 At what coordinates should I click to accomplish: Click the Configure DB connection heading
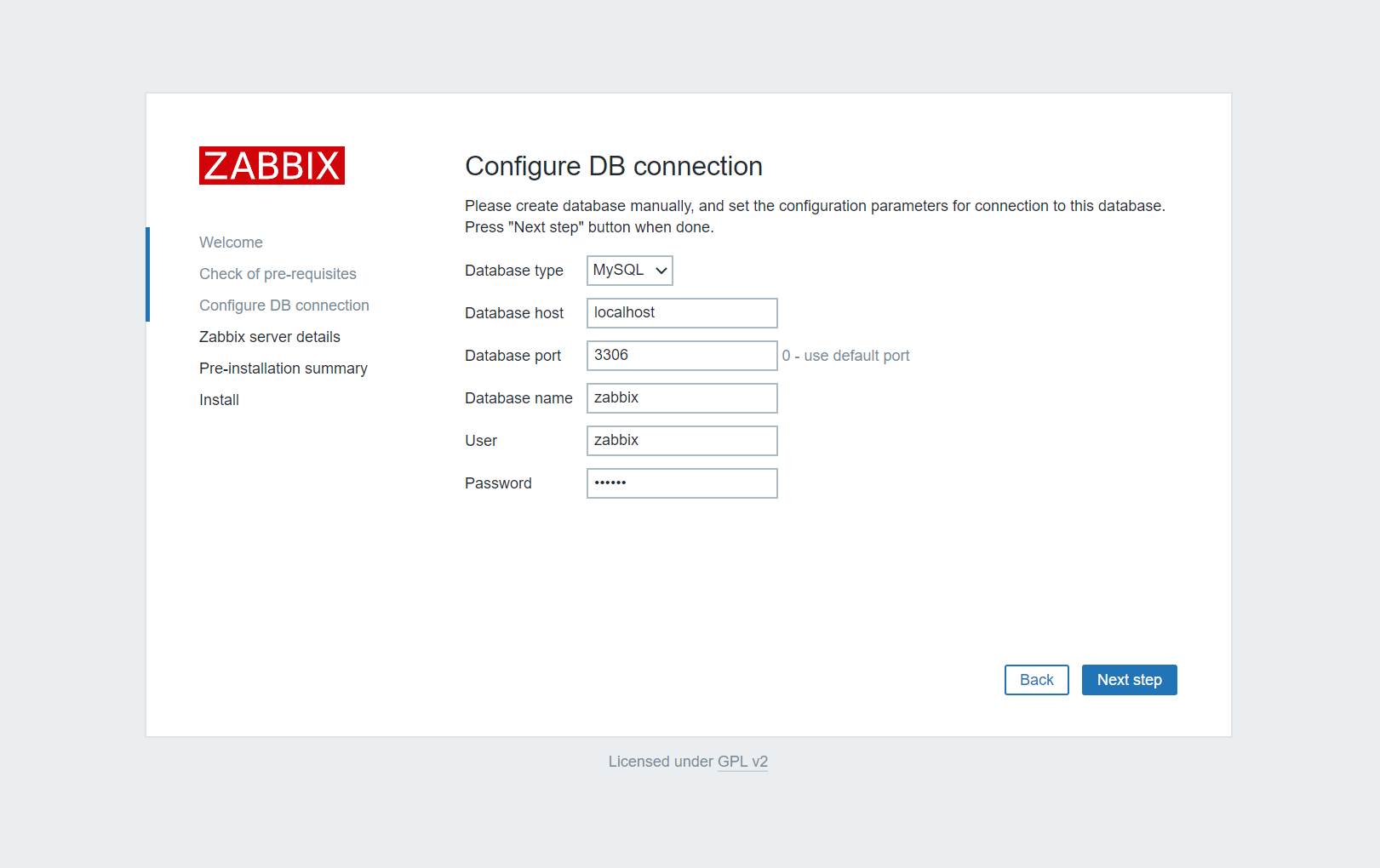point(614,166)
